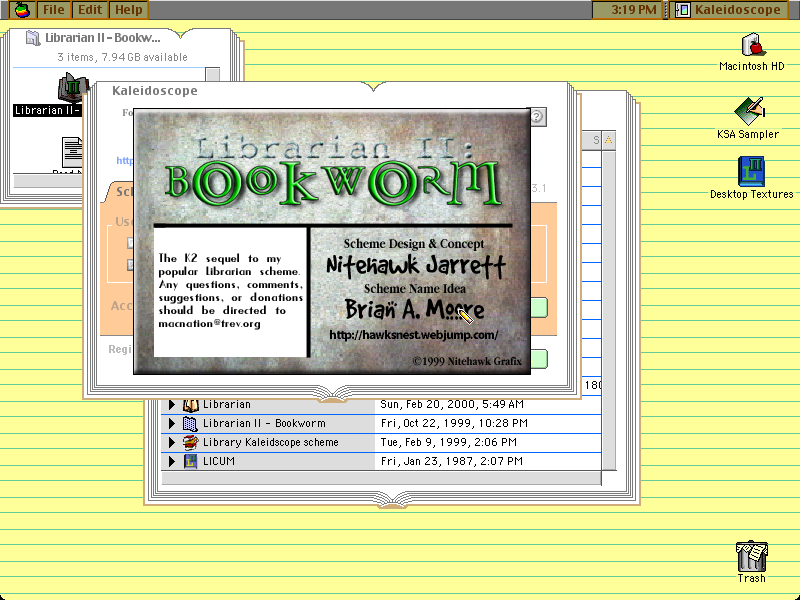The image size is (800, 600).
Task: Click the Brian A. Moore credit name
Action: pyautogui.click(x=414, y=310)
